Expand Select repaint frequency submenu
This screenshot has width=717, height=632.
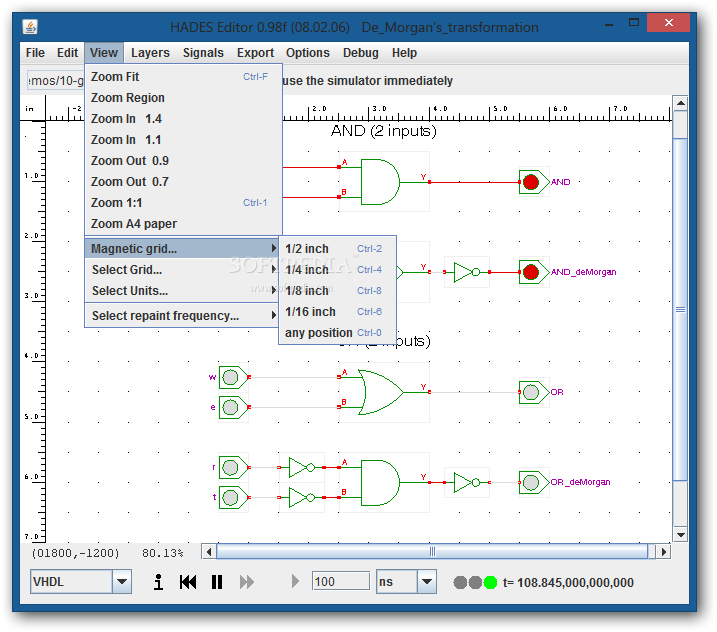click(182, 316)
